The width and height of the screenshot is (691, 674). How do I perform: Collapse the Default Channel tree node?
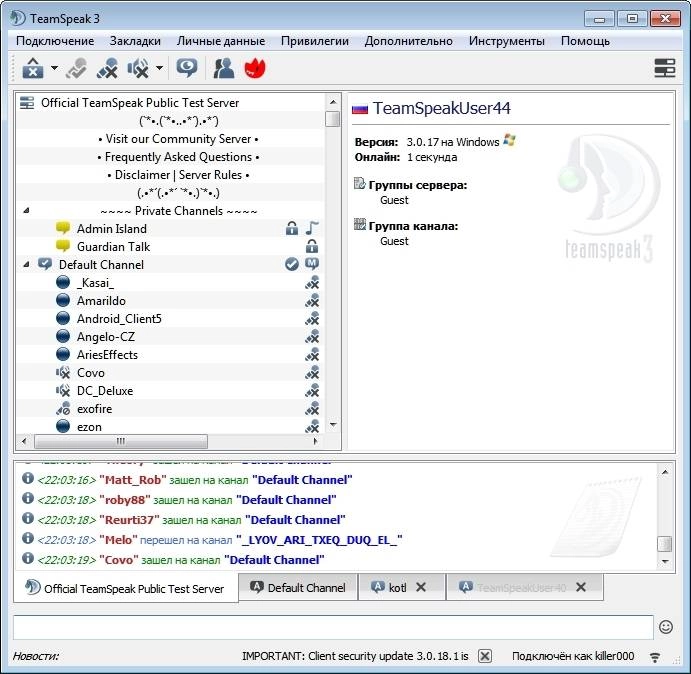click(x=26, y=264)
